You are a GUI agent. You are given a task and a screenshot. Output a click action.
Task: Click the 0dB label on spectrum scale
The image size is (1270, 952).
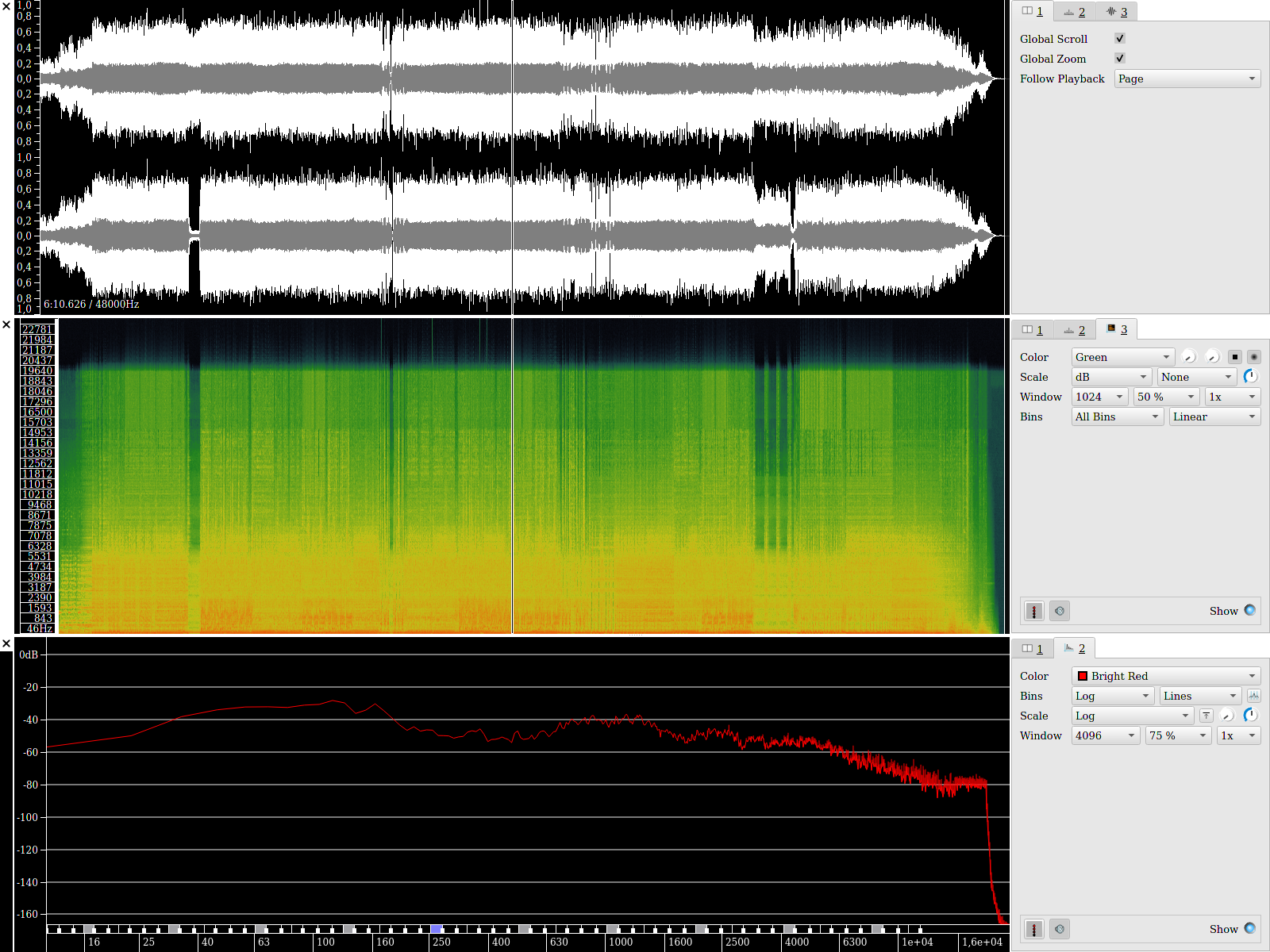(29, 654)
